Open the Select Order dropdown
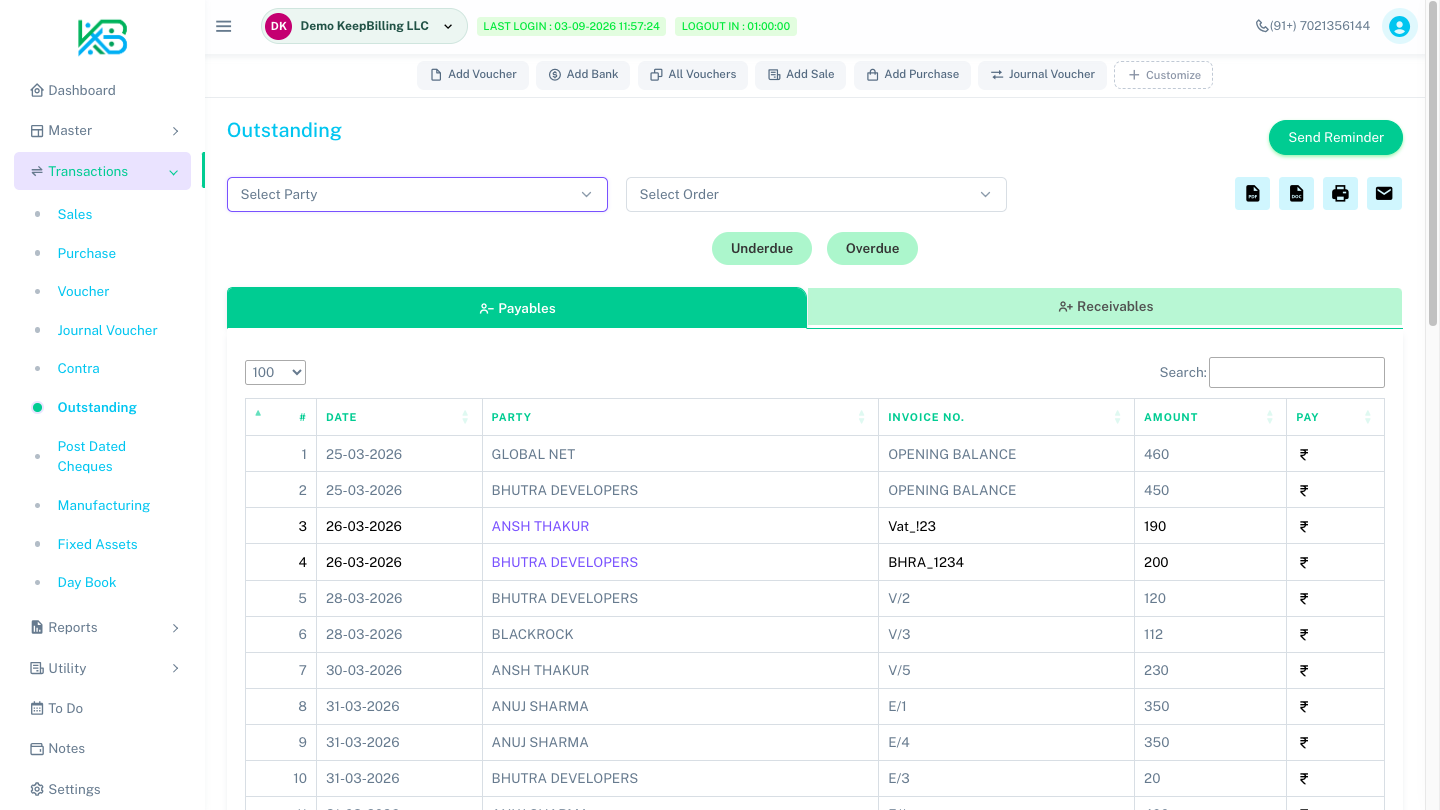 [816, 194]
